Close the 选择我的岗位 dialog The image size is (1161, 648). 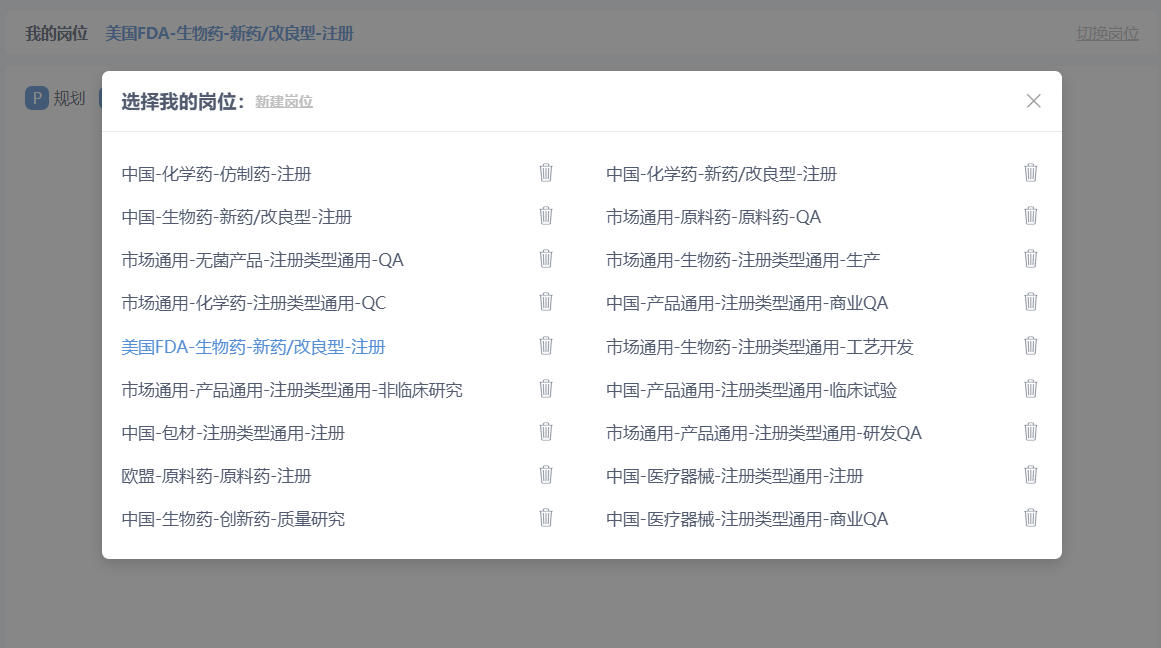(1033, 101)
